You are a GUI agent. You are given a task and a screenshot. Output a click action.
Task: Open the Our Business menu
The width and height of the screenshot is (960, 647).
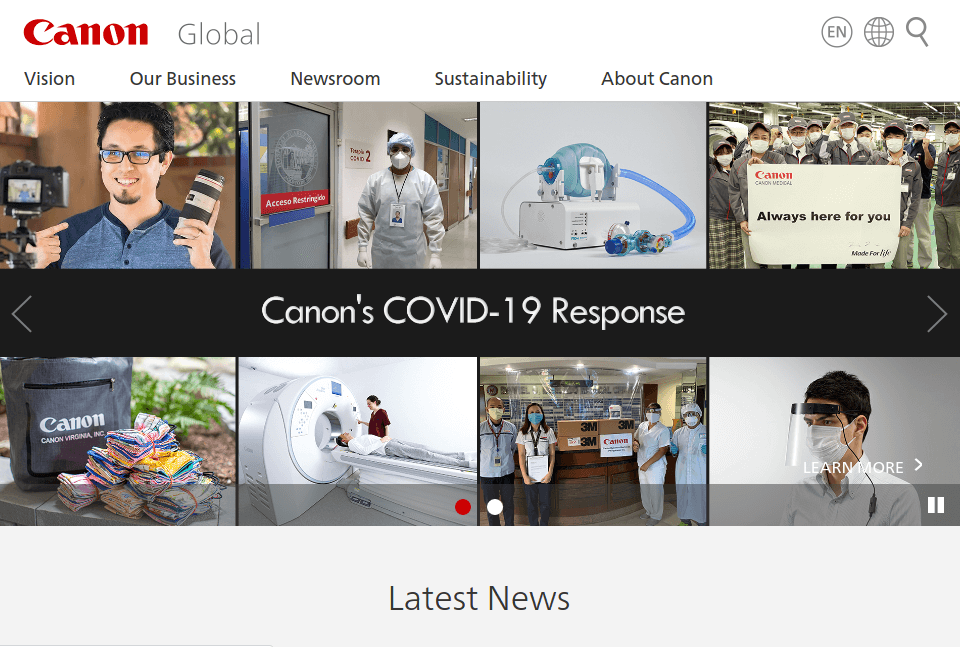coord(182,78)
